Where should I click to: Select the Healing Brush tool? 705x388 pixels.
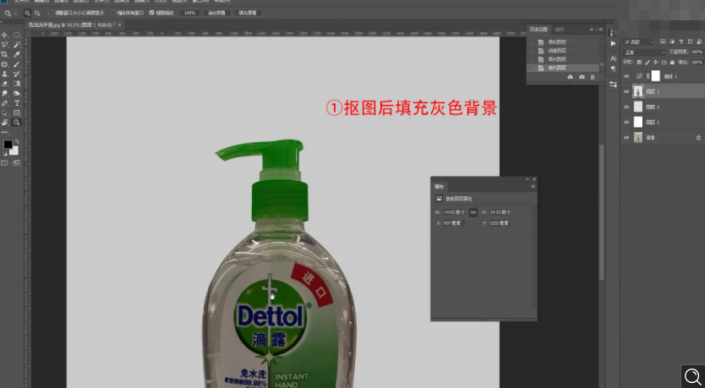coord(4,64)
